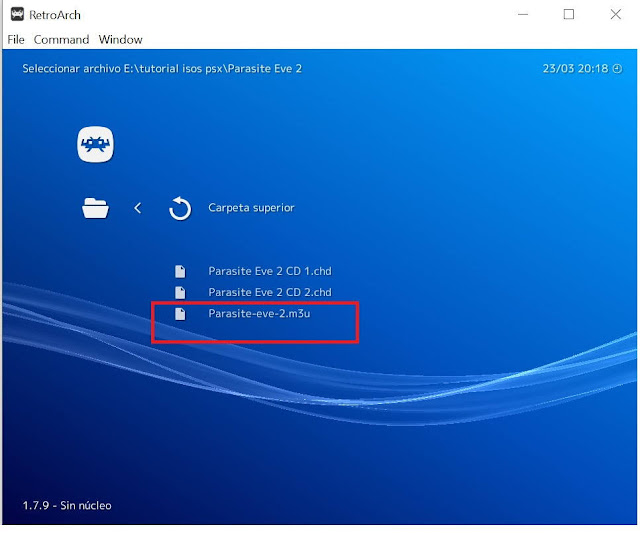Open Carpeta superior parent folder
Image resolution: width=640 pixels, height=533 pixels.
tap(251, 208)
